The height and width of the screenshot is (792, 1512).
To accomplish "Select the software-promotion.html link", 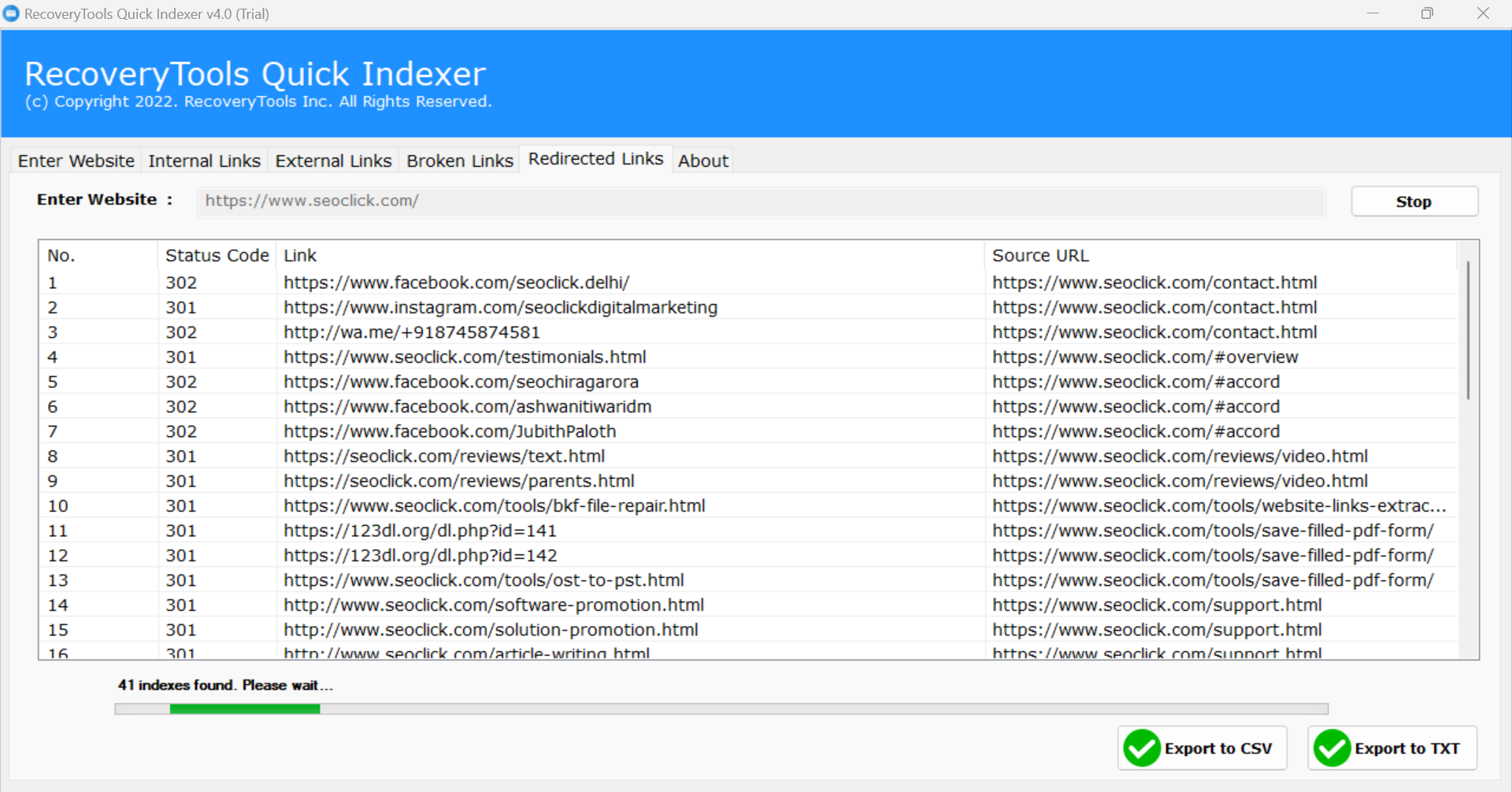I will coord(494,605).
